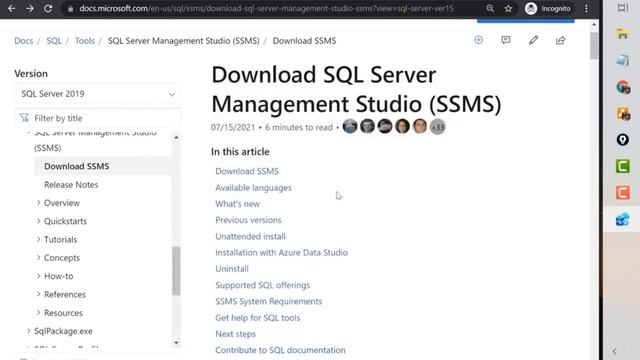
Task: Open the feedback comment icon
Action: click(x=506, y=40)
